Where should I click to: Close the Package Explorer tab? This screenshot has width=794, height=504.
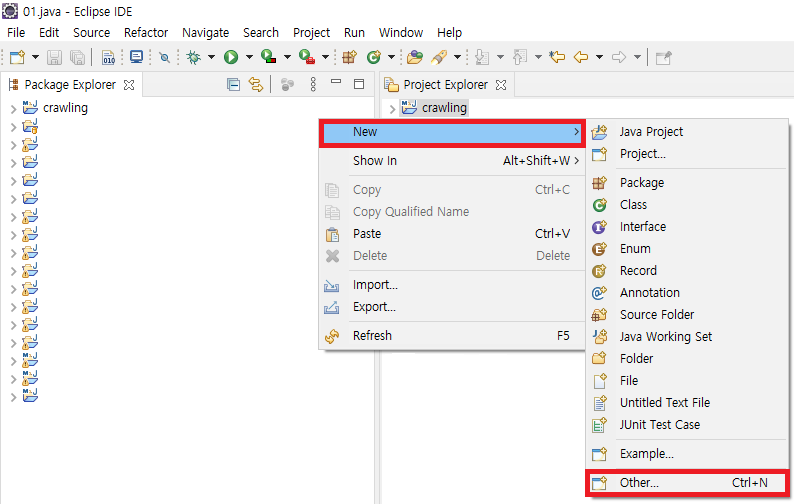129,85
